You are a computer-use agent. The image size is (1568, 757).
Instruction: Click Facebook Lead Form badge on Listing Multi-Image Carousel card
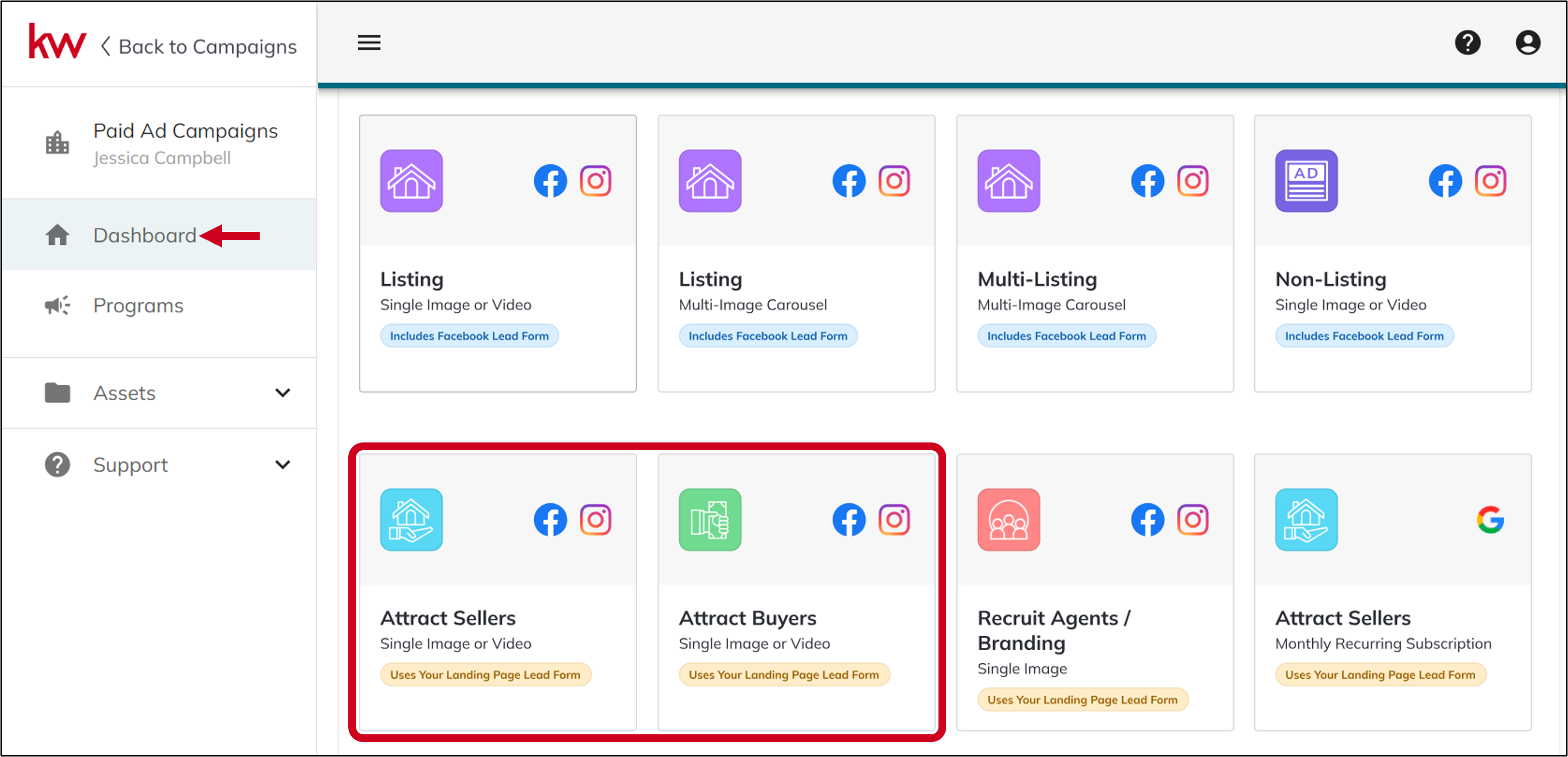(767, 336)
